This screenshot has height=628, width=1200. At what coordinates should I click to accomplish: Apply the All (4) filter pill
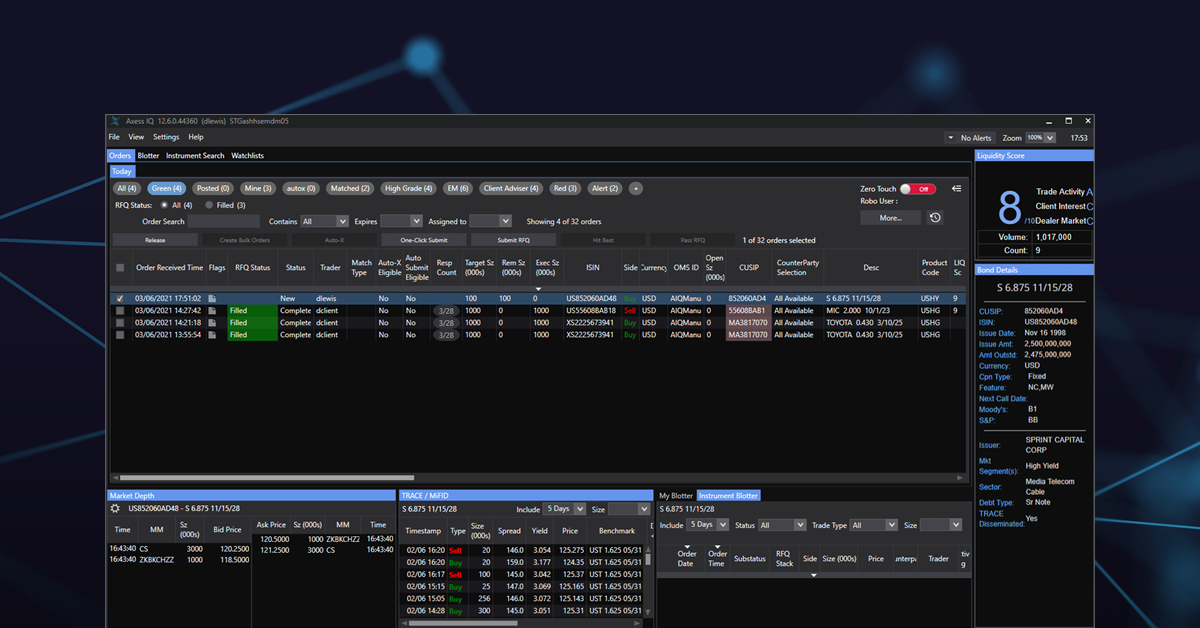tap(127, 188)
